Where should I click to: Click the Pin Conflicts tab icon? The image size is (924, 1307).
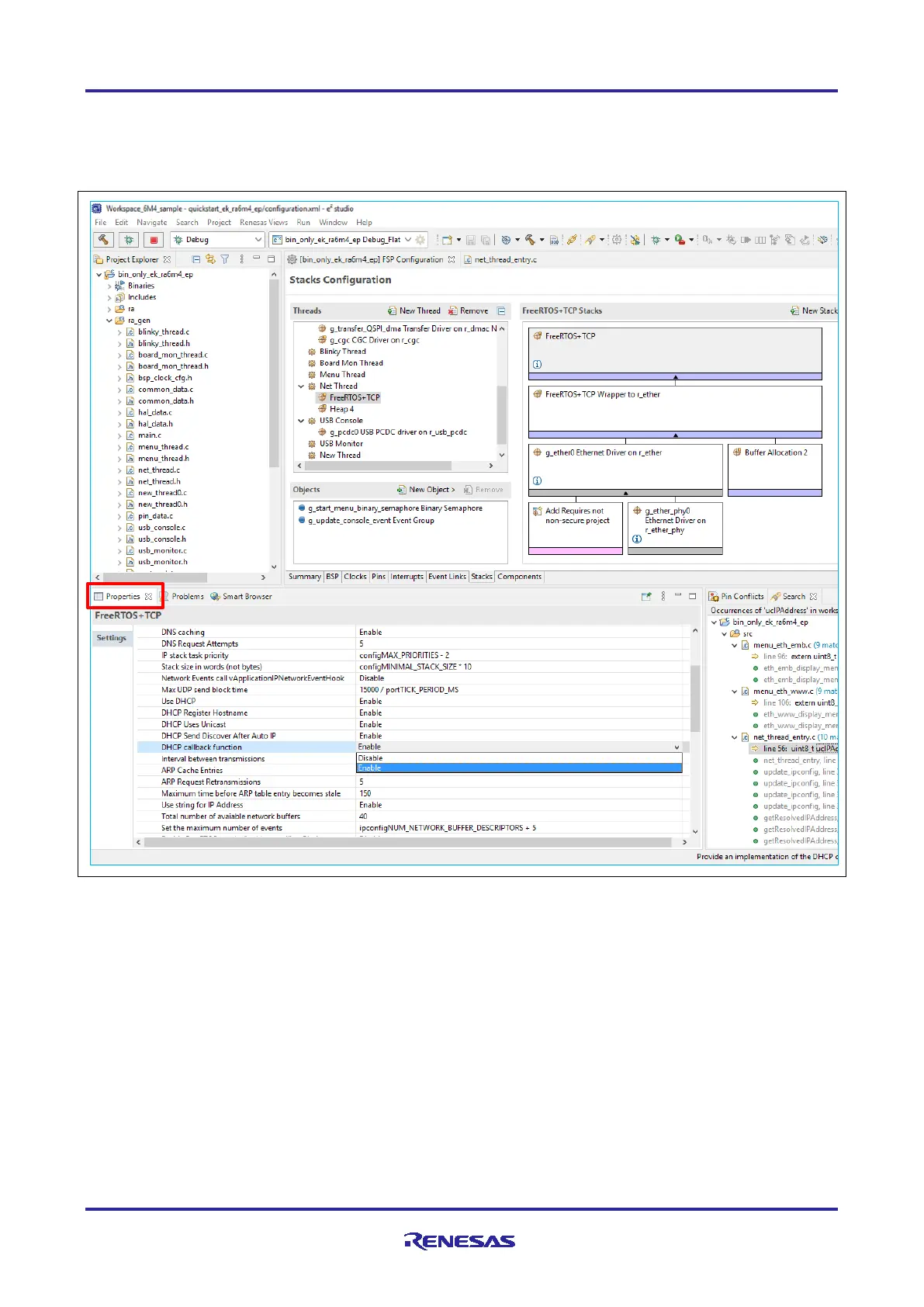click(x=714, y=596)
